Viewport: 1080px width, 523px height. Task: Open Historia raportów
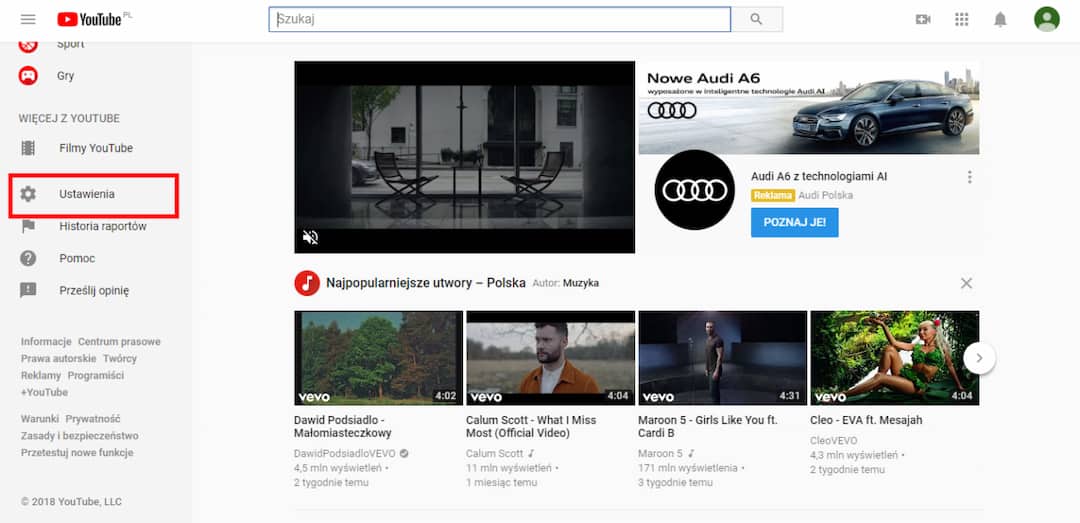point(103,226)
